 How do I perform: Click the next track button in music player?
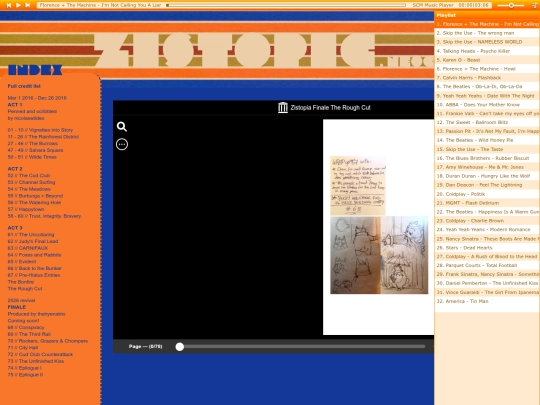pos(27,5)
